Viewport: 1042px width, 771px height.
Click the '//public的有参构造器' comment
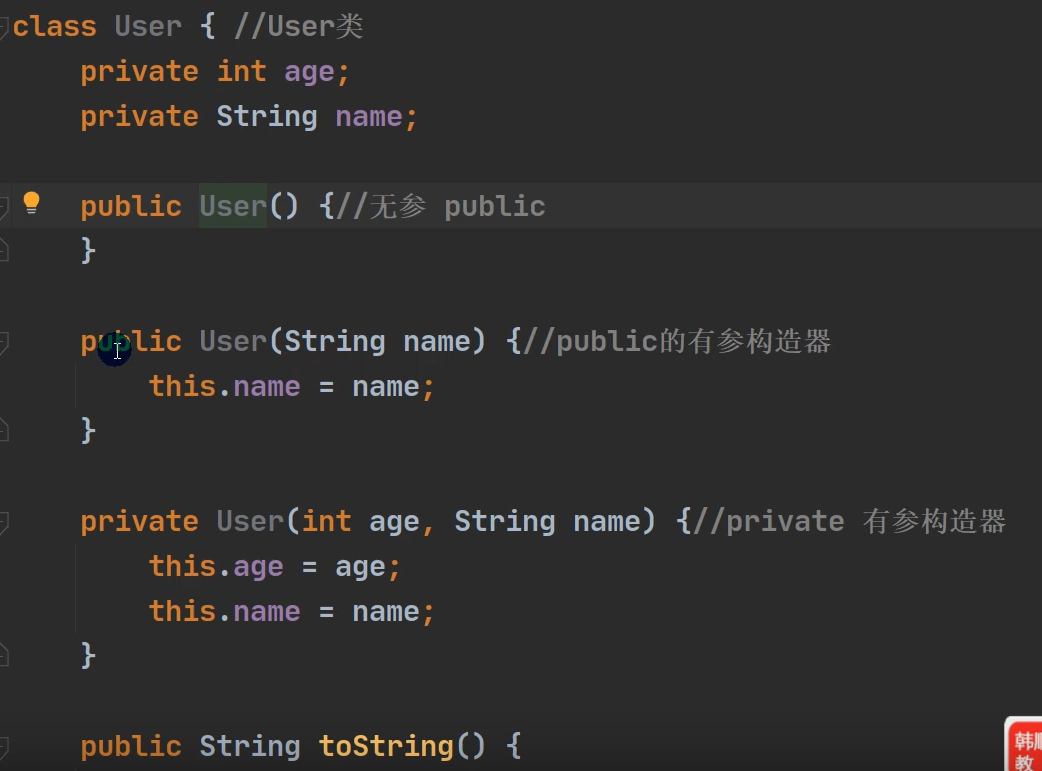click(x=677, y=342)
